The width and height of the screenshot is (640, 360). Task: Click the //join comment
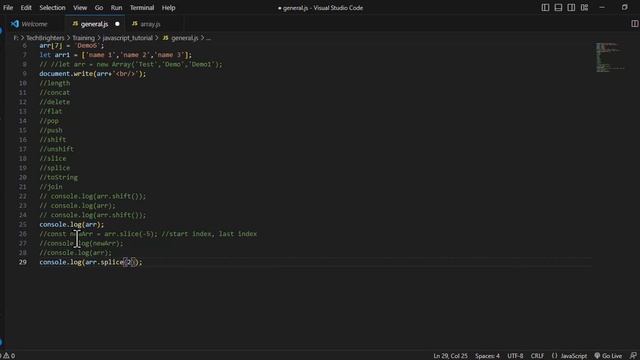click(x=51, y=187)
